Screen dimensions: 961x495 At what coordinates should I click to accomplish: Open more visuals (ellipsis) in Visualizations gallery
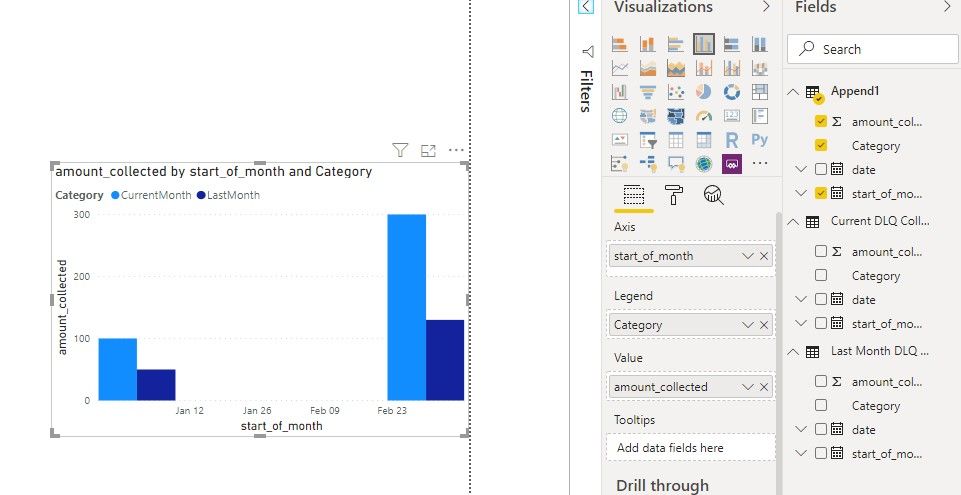760,164
